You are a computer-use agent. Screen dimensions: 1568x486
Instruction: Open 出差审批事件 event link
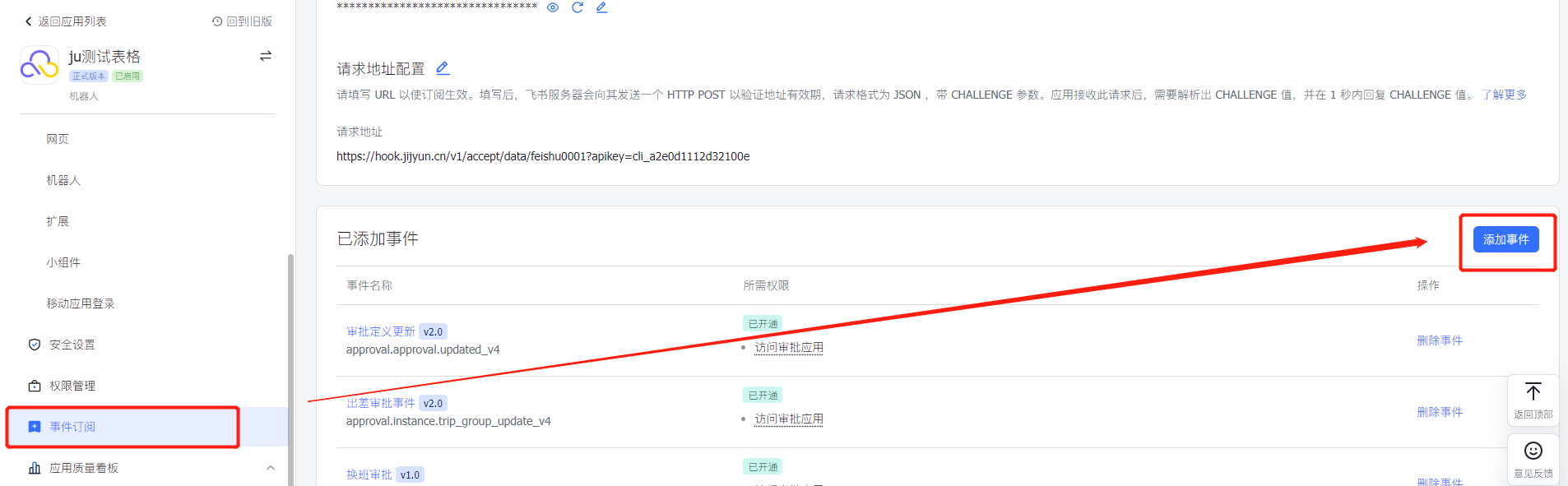(x=381, y=403)
